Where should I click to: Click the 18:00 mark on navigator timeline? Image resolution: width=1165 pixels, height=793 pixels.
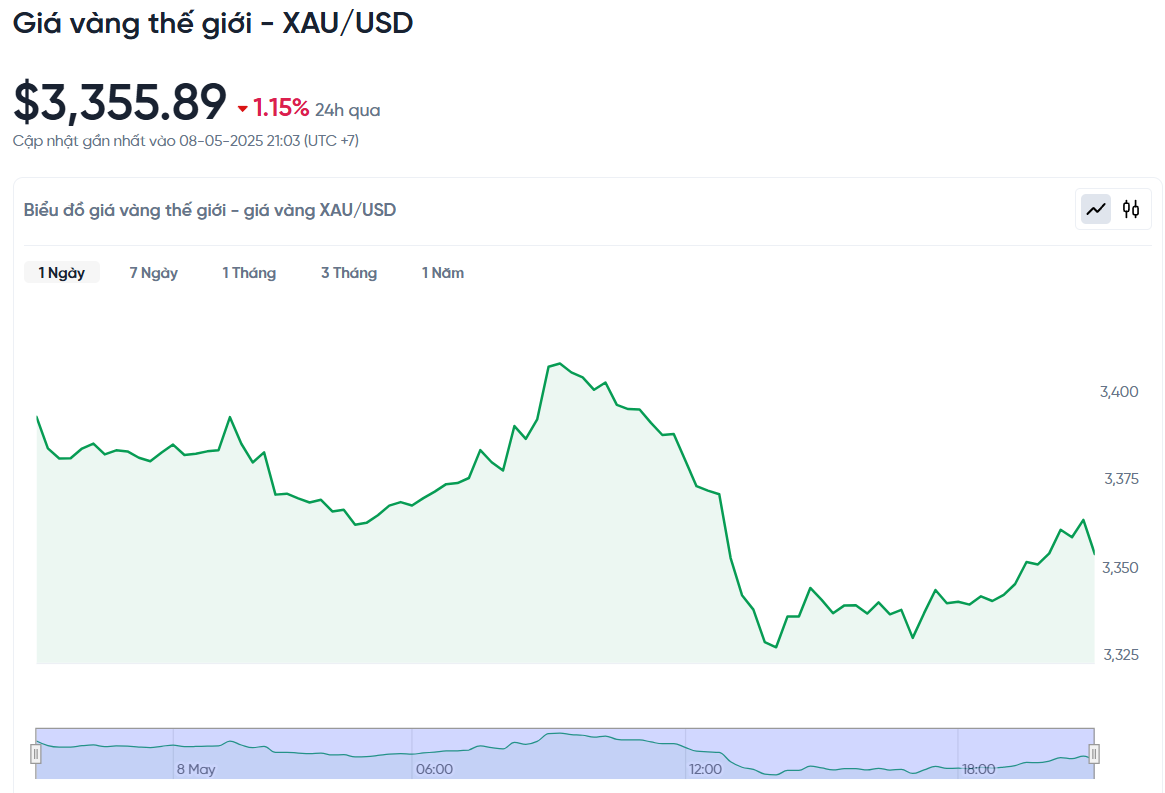[978, 769]
